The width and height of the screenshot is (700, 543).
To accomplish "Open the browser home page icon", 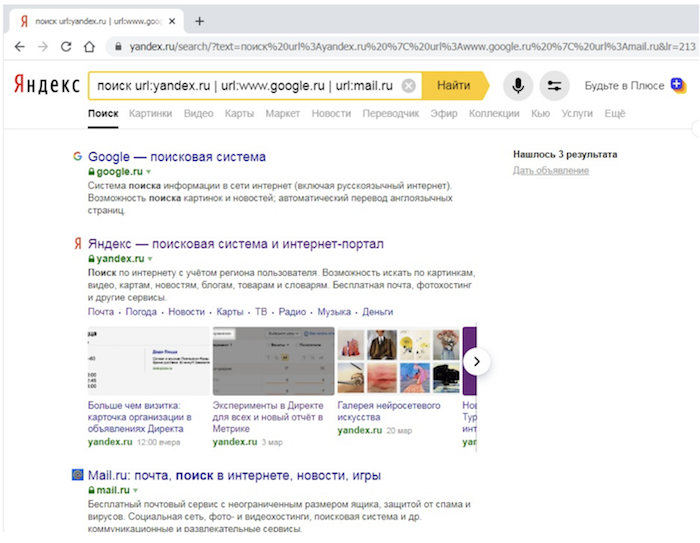I will click(89, 46).
